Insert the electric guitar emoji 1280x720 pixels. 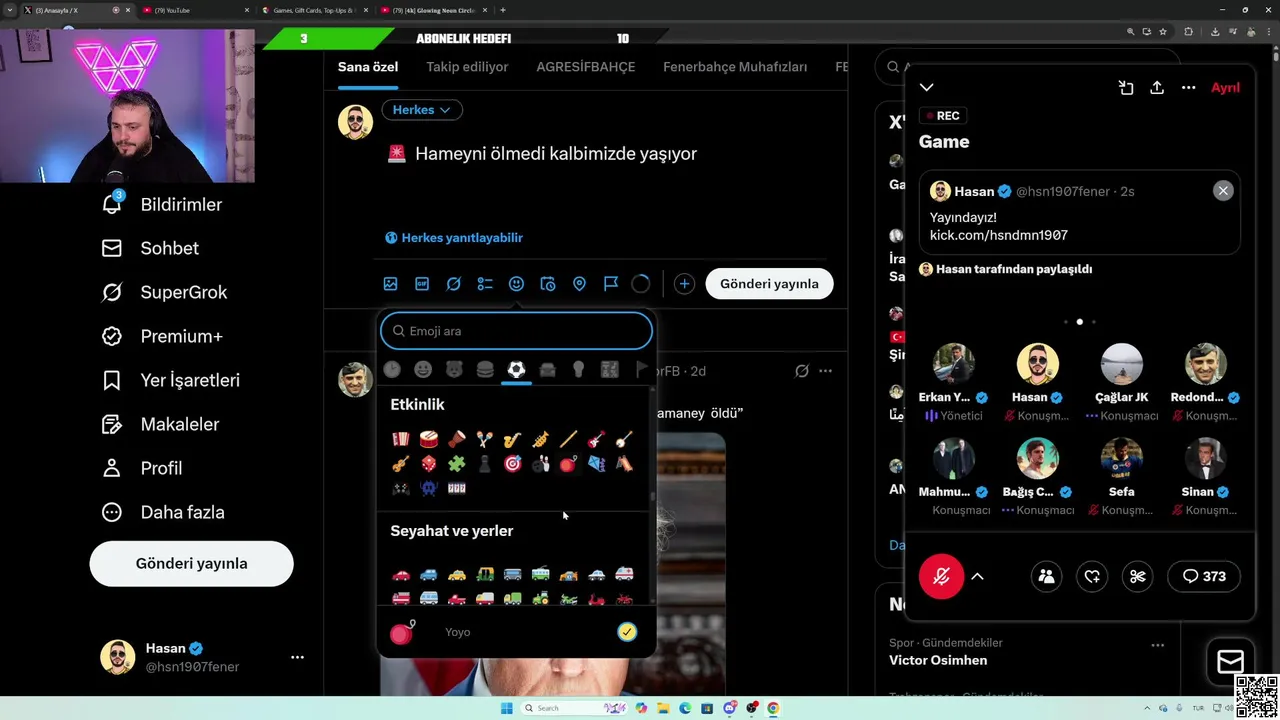(x=596, y=439)
